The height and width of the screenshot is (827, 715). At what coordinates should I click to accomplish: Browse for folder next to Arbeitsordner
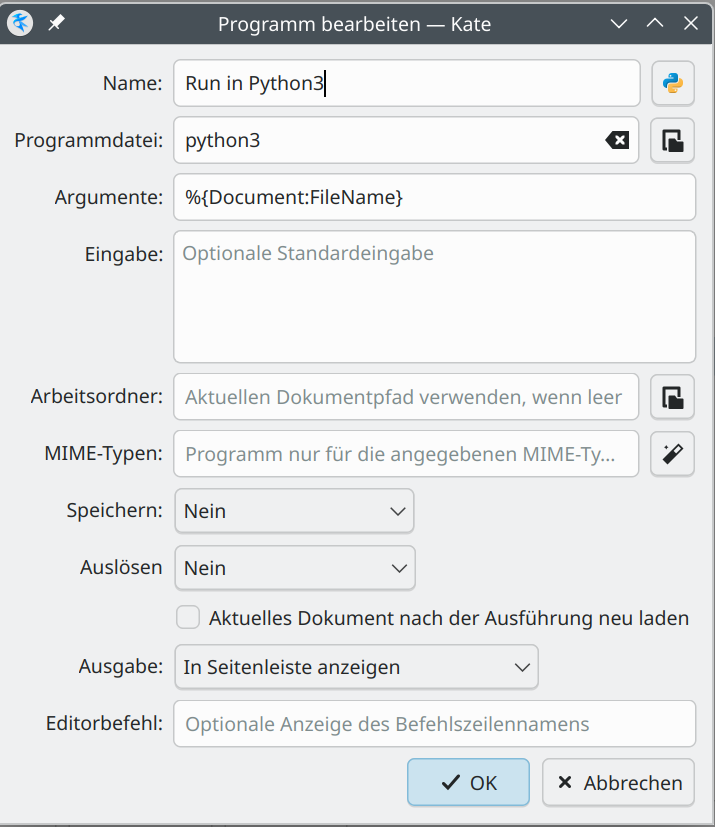672,397
